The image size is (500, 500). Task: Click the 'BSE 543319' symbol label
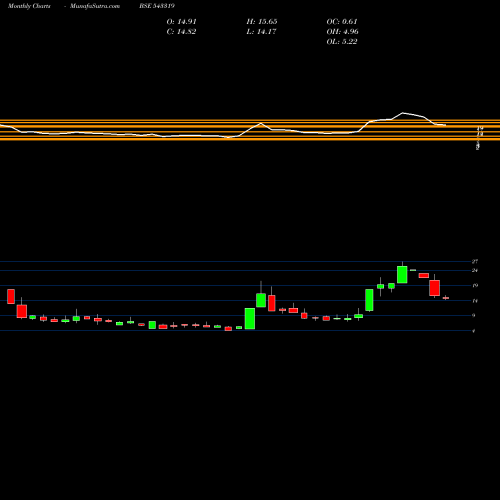(x=157, y=6)
